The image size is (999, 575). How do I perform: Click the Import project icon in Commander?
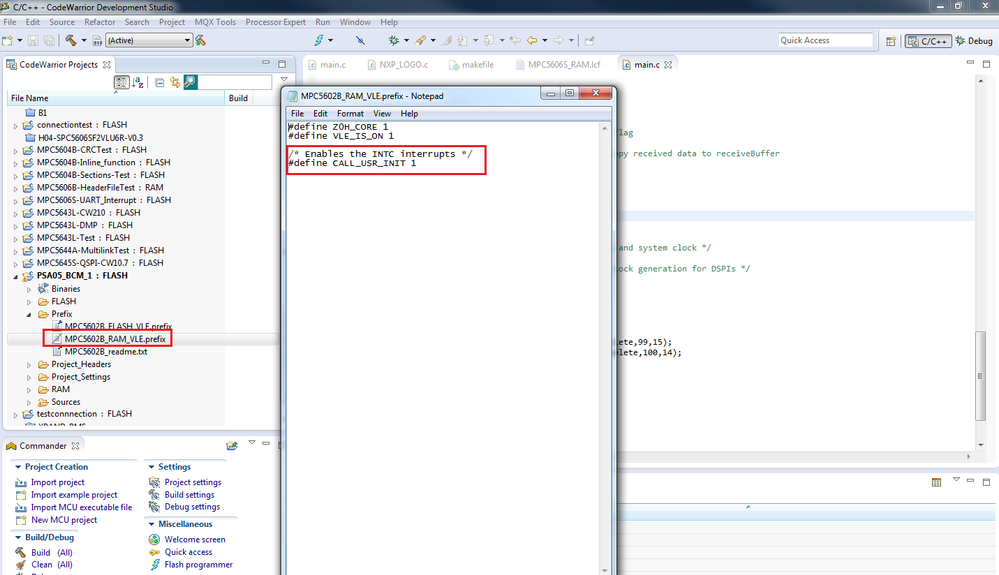pos(21,483)
